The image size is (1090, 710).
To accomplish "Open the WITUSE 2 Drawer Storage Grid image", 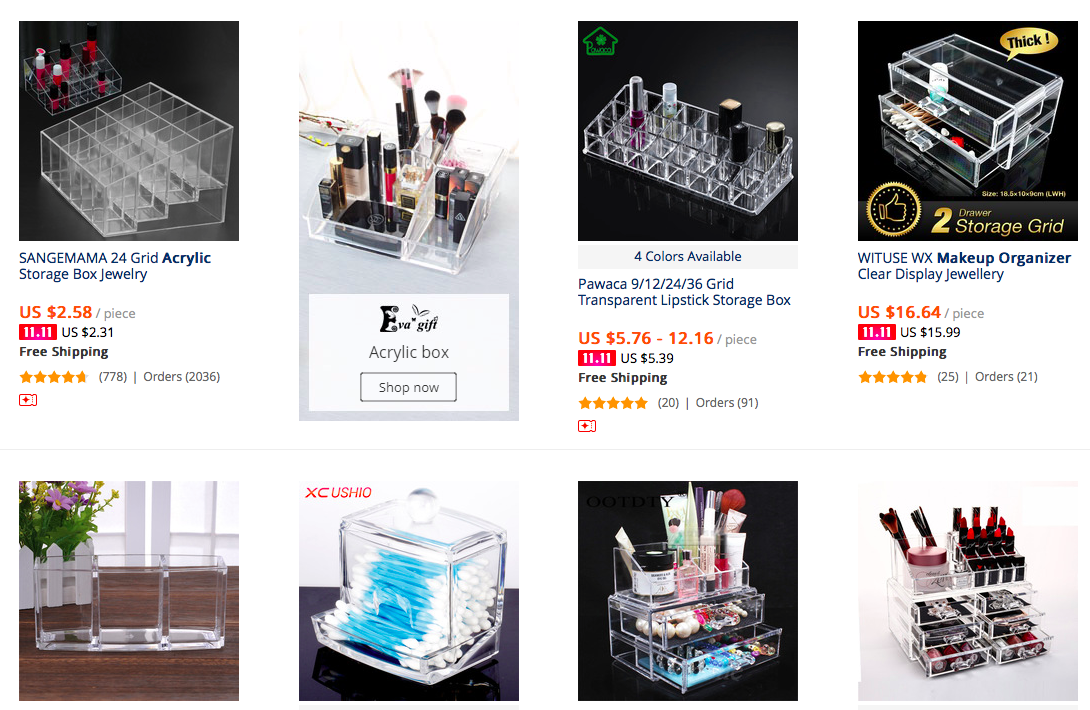I will tap(968, 131).
